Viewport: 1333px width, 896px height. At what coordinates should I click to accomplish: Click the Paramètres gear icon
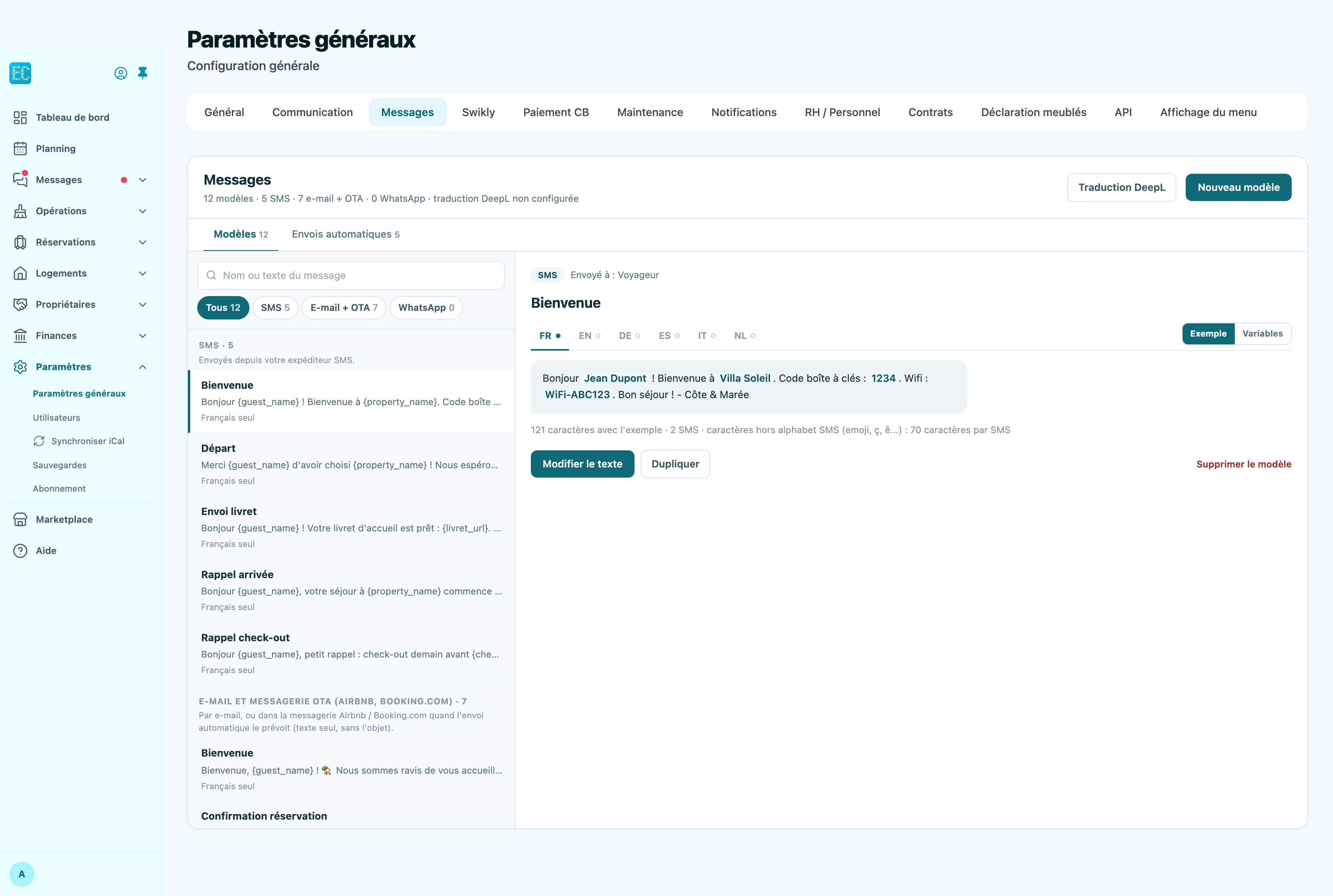tap(20, 367)
